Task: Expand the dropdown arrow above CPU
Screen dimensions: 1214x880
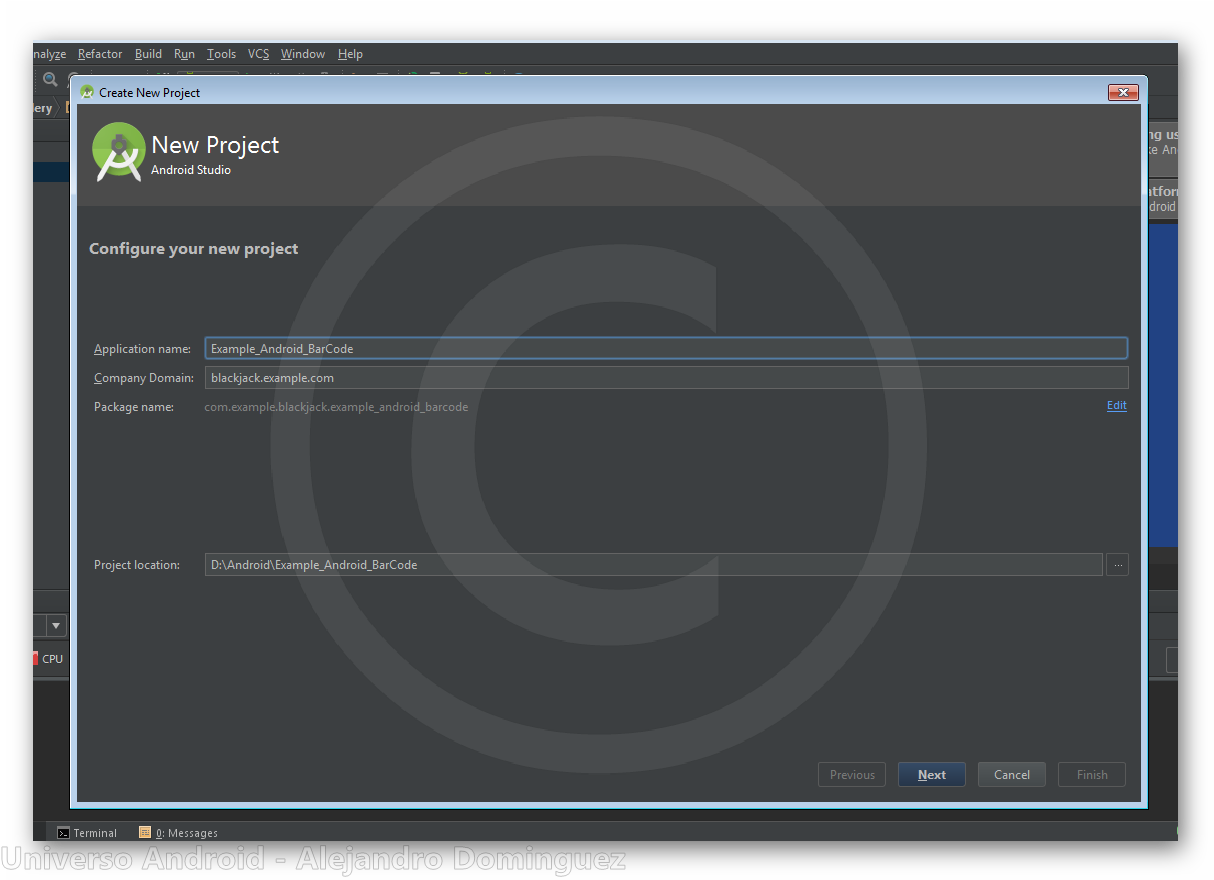Action: click(56, 626)
